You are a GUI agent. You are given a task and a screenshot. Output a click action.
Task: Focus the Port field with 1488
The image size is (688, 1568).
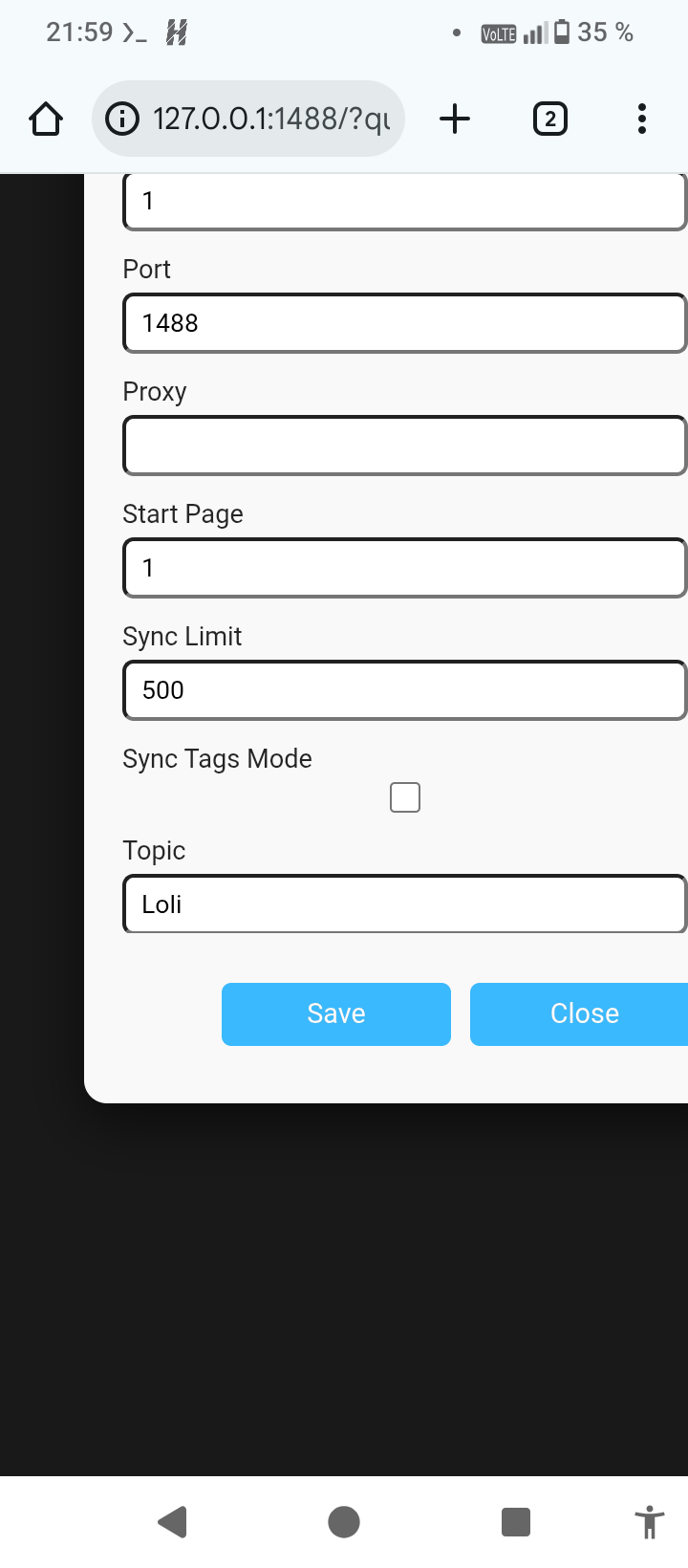coord(405,323)
